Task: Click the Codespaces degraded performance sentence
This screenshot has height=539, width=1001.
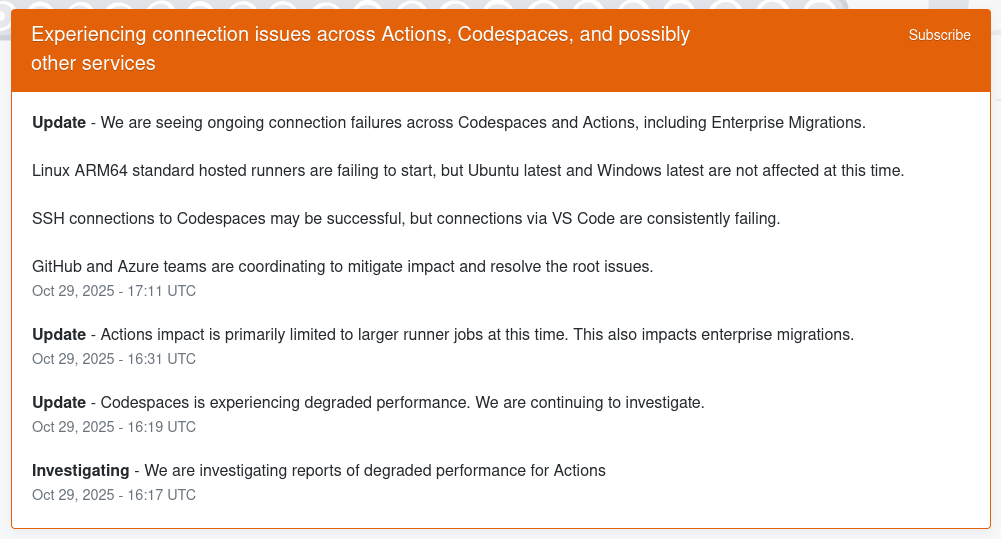Action: 402,403
